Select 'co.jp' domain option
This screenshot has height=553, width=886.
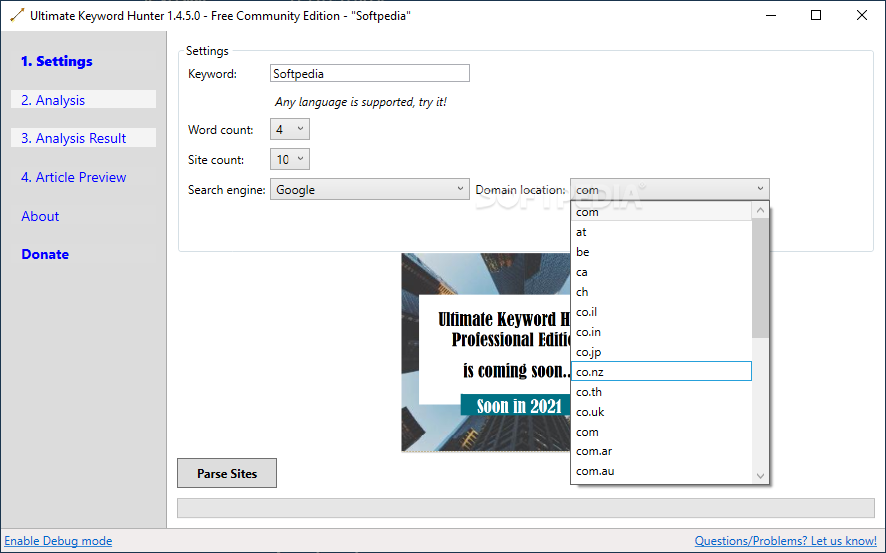tap(662, 352)
